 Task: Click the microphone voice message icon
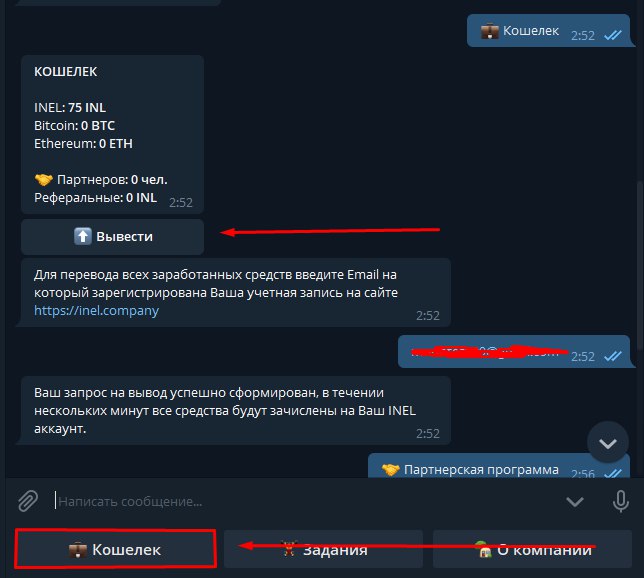point(620,501)
